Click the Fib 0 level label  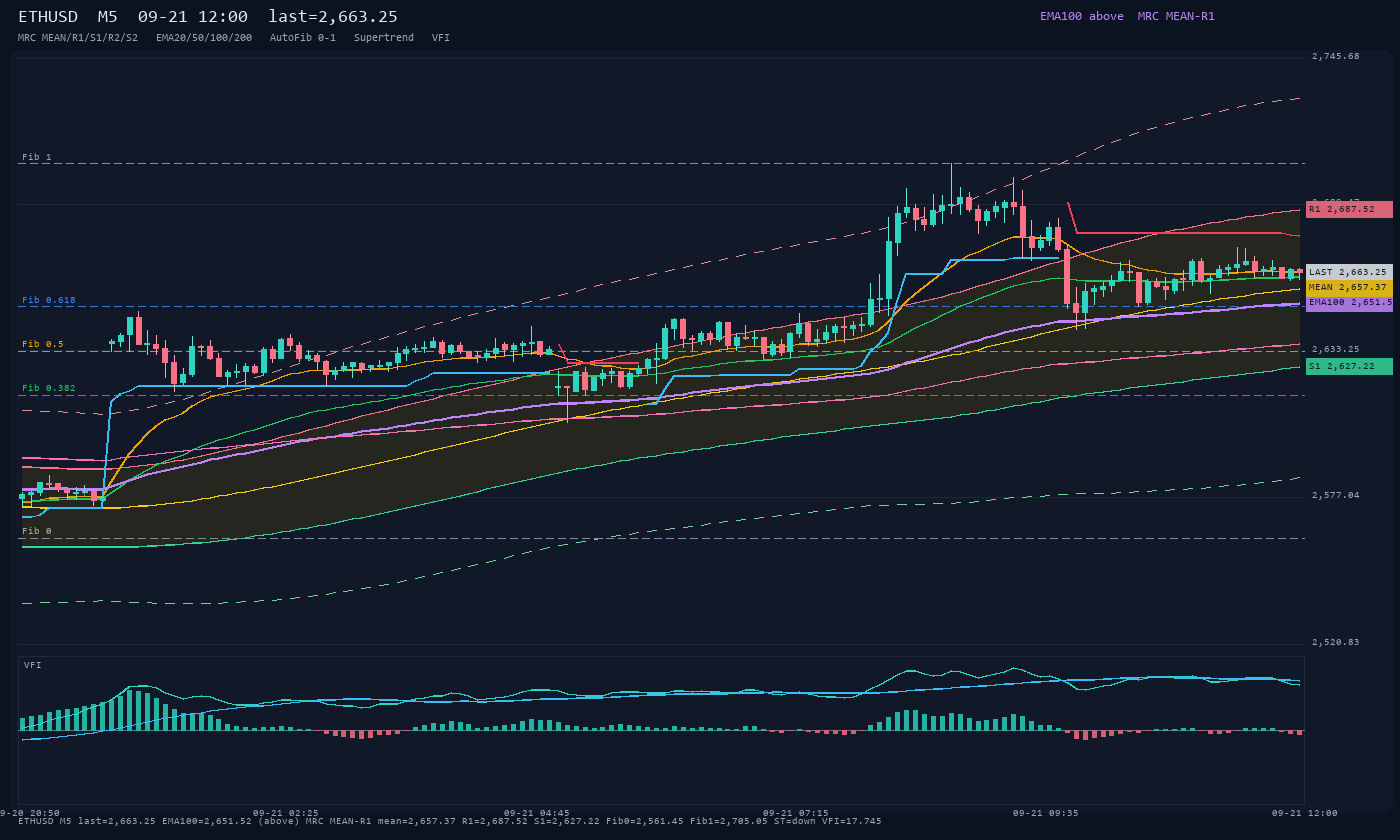coord(37,531)
